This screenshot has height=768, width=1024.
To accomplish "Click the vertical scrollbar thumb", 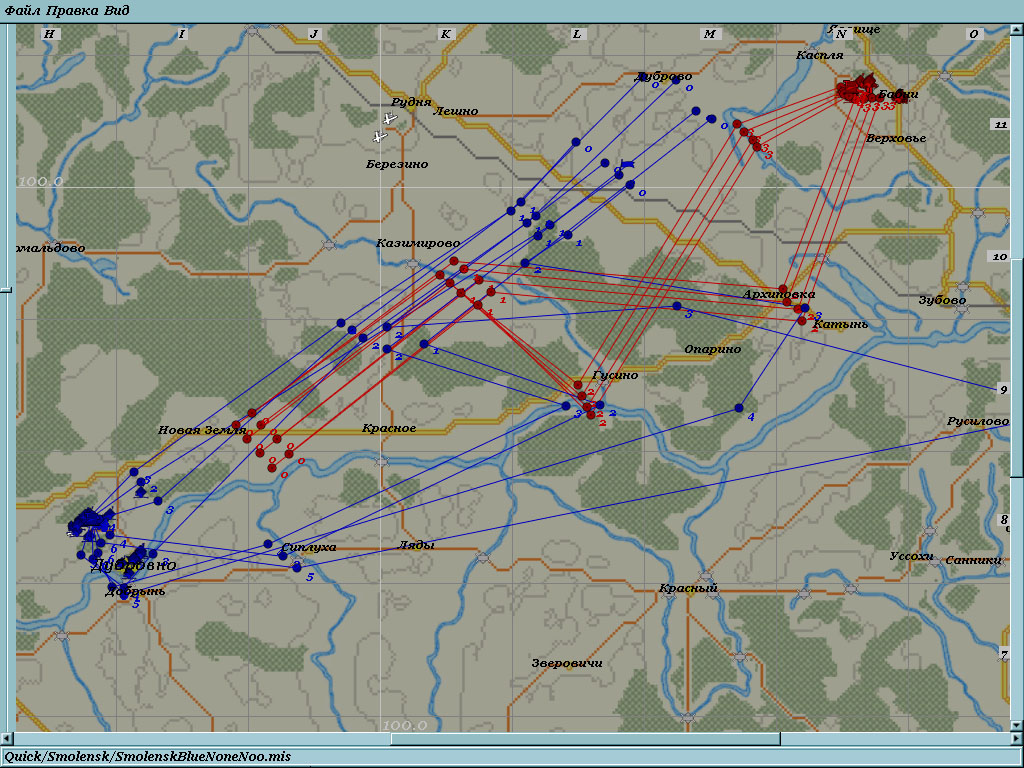I will pos(1017,367).
